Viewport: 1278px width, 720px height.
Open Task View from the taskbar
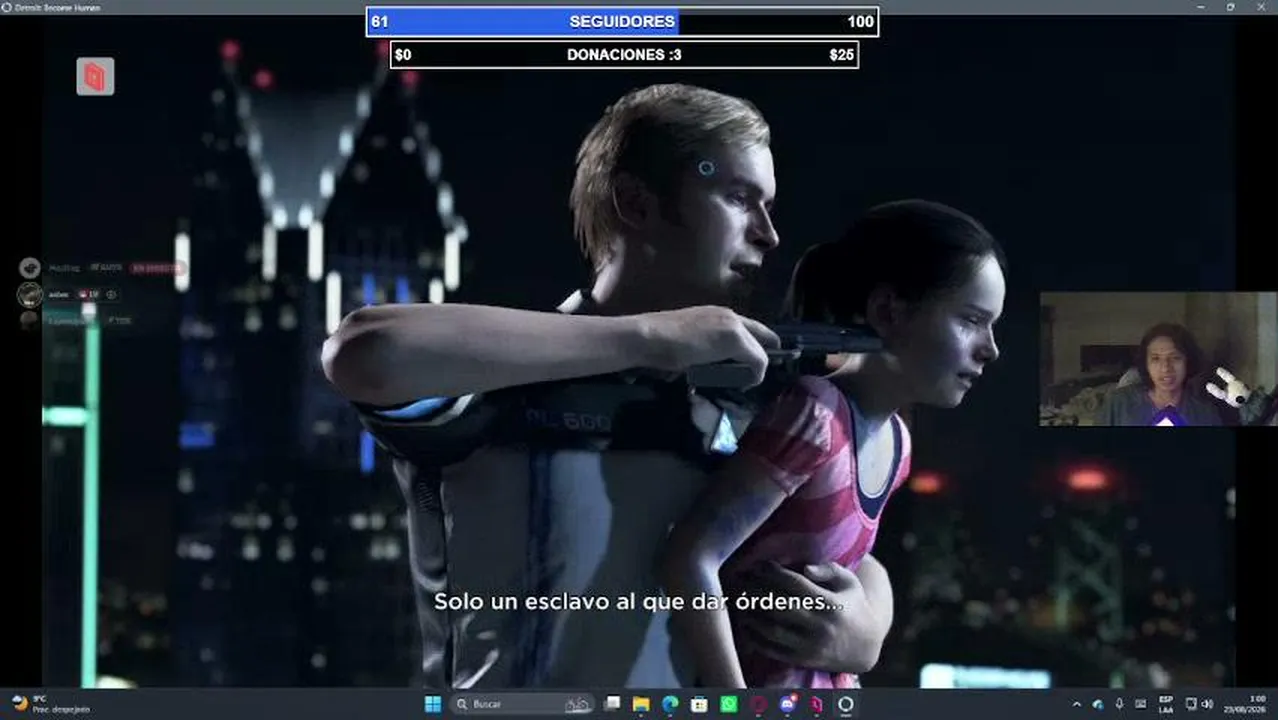pyautogui.click(x=612, y=704)
